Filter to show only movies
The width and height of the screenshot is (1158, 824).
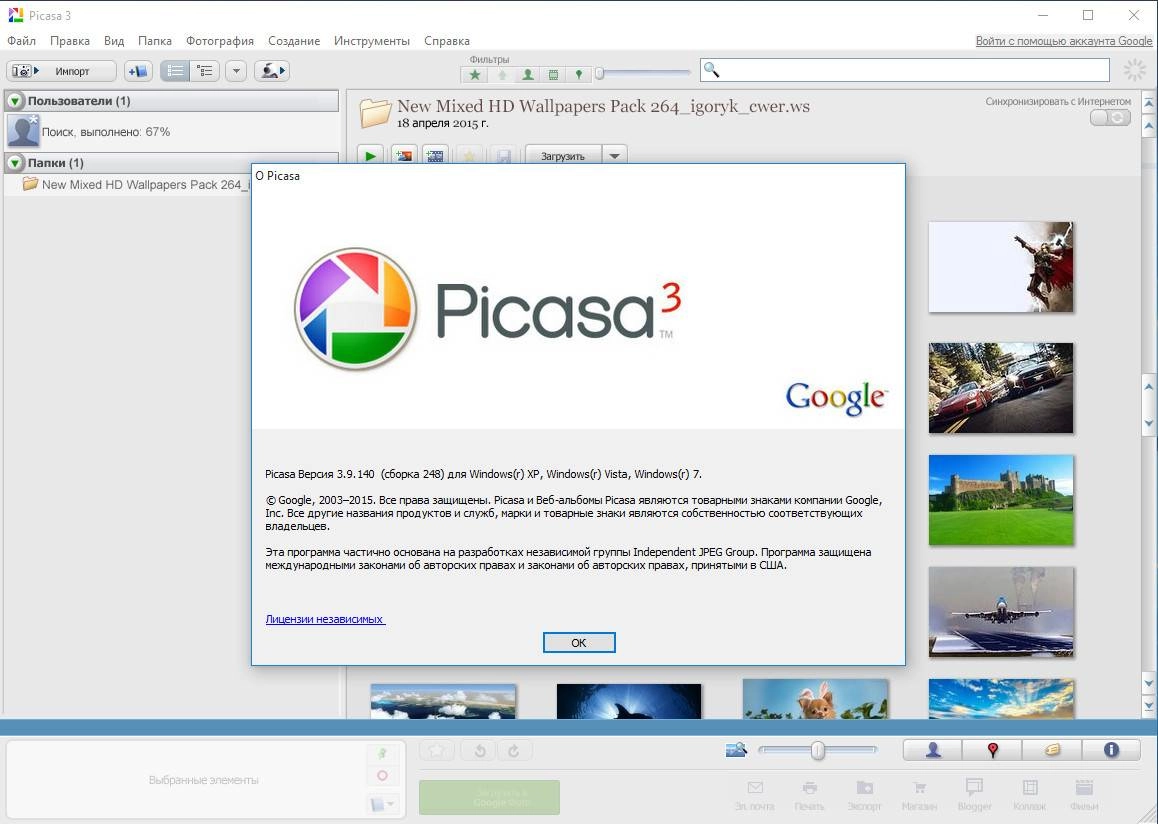point(553,75)
